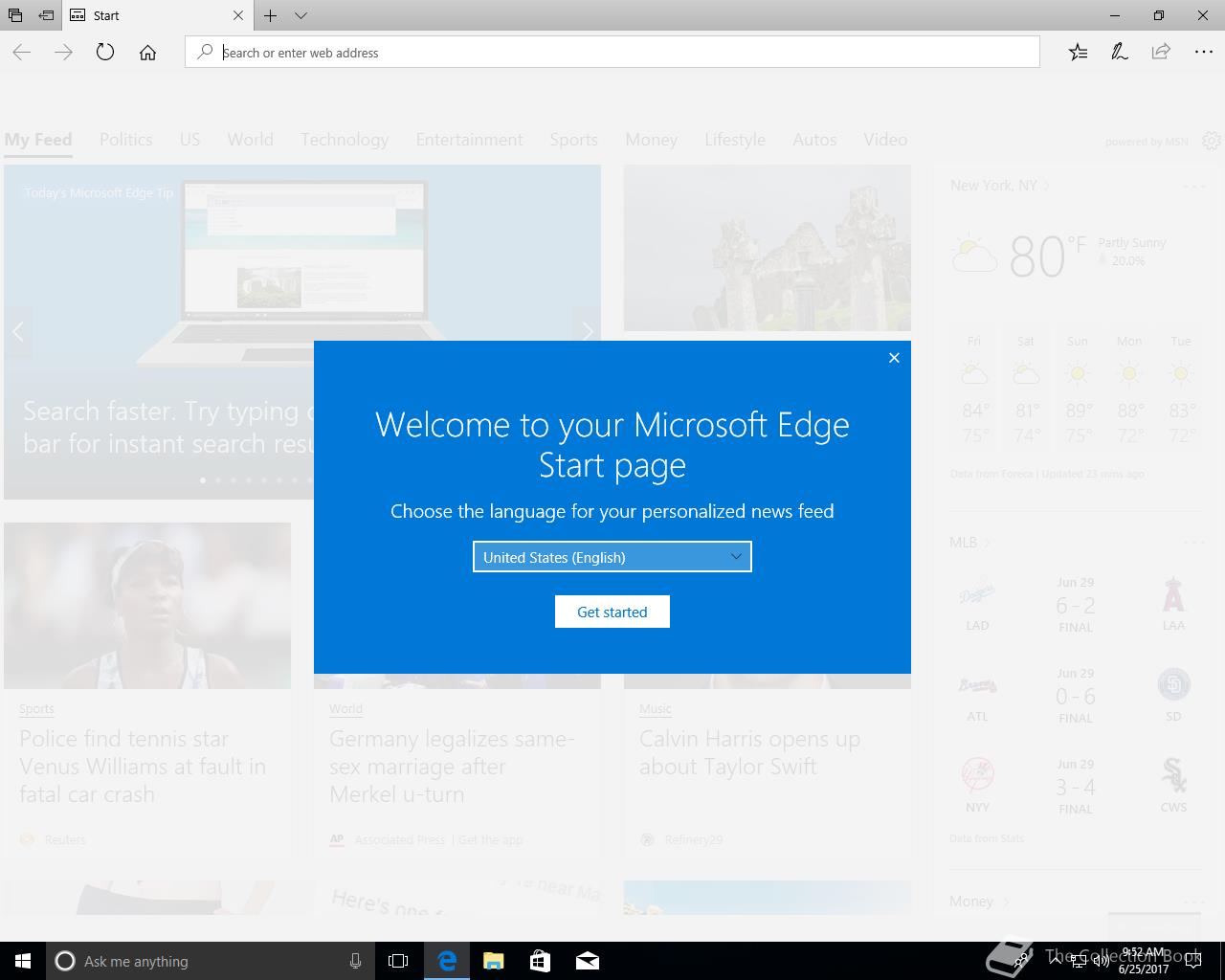Select the first carousel dot
The image size is (1225, 980).
coord(203,480)
